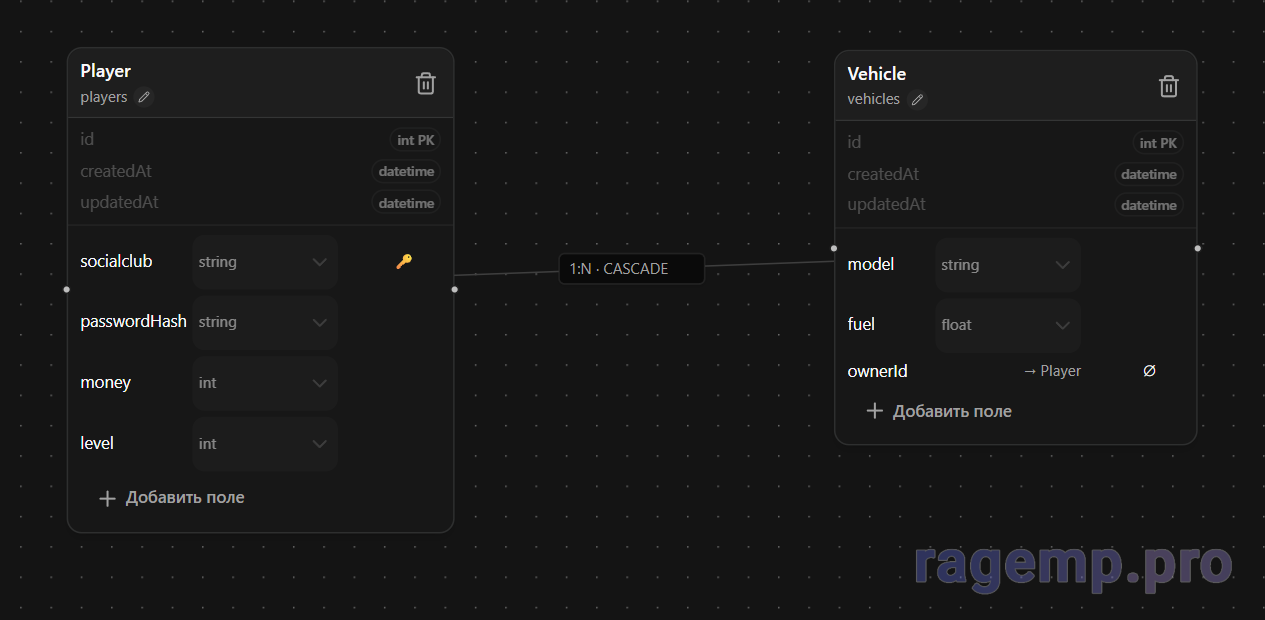Follow the → Player reference link

coord(1052,371)
